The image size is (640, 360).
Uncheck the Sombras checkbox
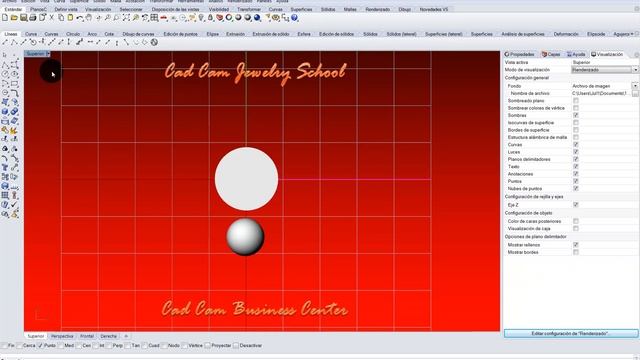[576, 115]
